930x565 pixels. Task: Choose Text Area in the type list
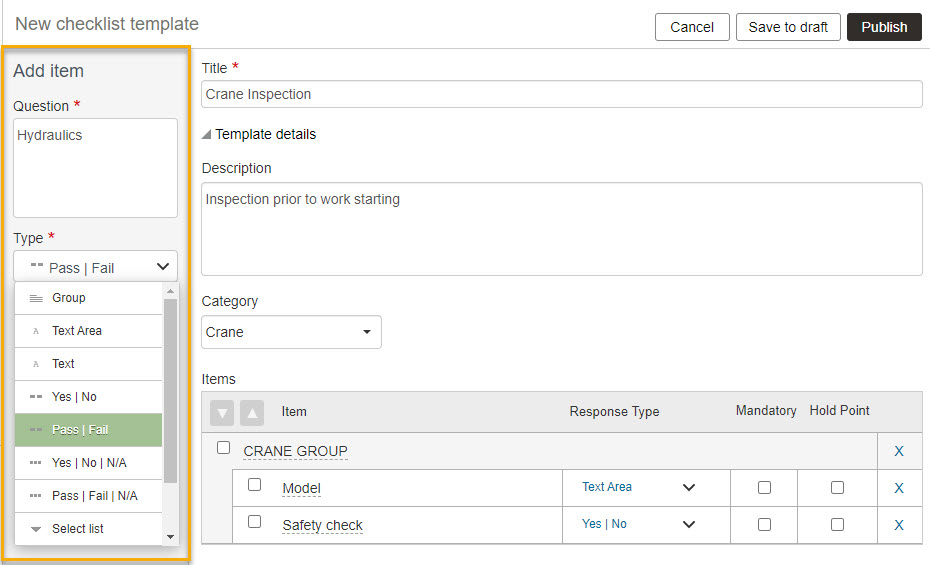pyautogui.click(x=88, y=331)
